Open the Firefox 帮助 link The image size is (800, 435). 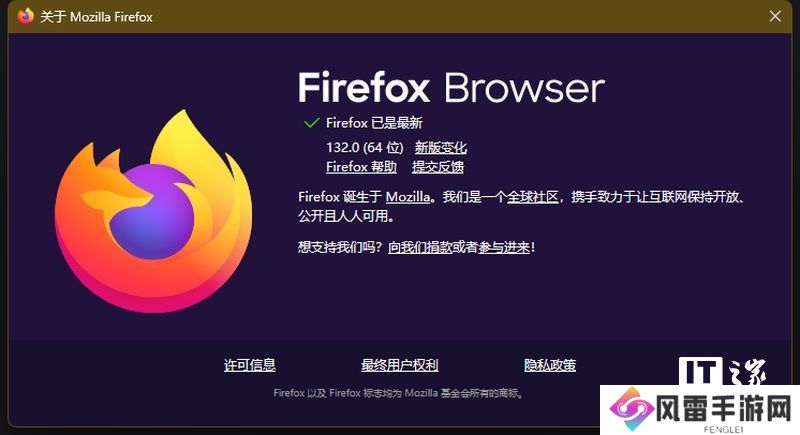pos(361,167)
